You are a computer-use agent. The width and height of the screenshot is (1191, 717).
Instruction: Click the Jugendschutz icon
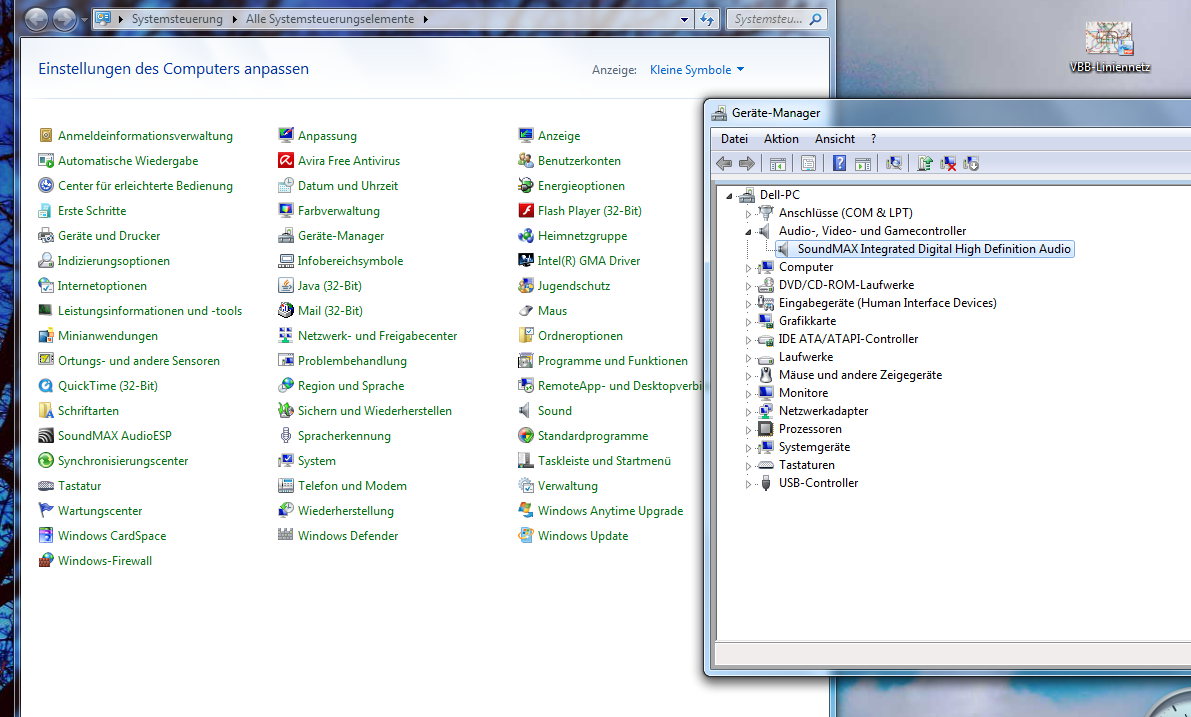pos(526,286)
